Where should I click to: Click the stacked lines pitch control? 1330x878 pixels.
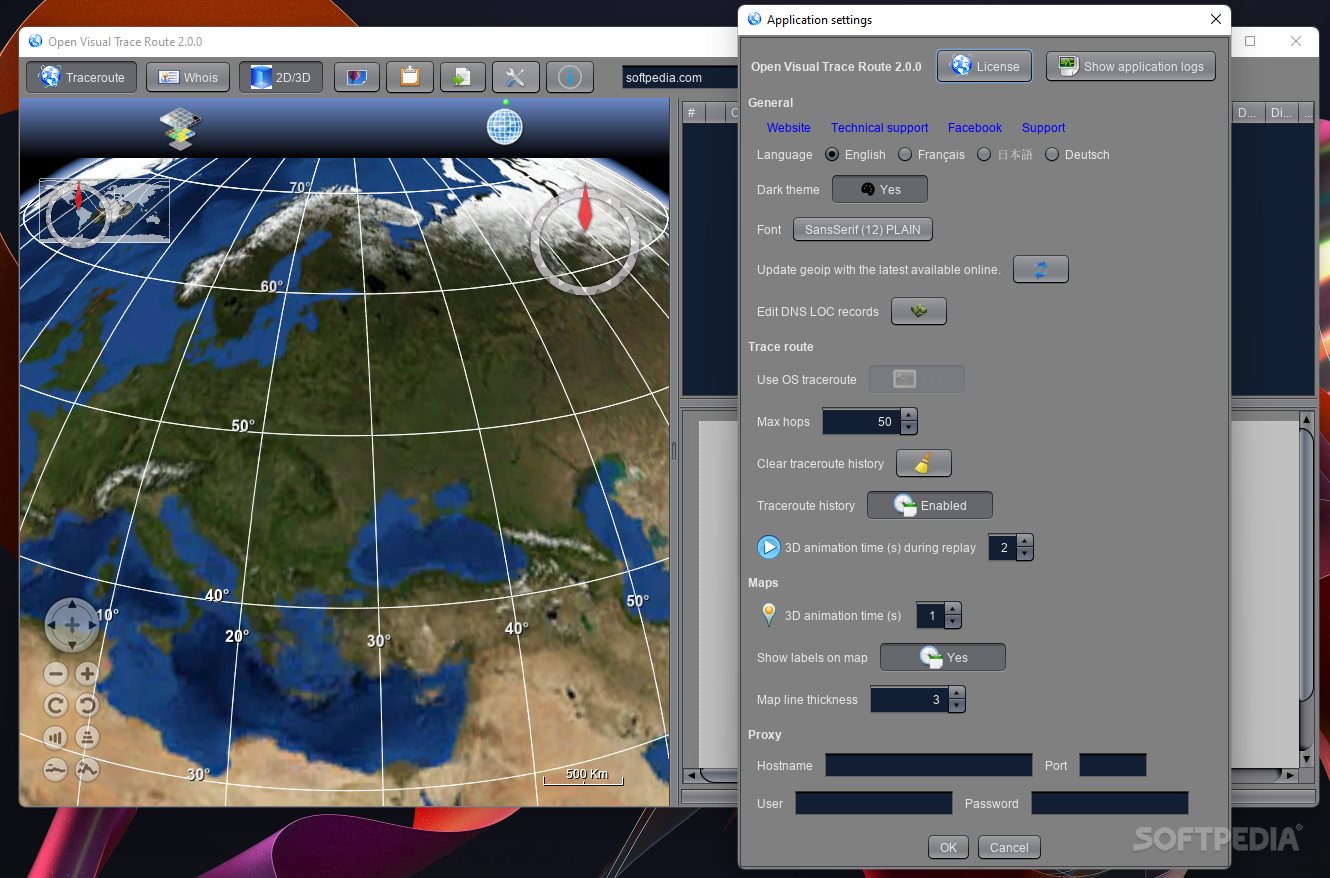[87, 738]
